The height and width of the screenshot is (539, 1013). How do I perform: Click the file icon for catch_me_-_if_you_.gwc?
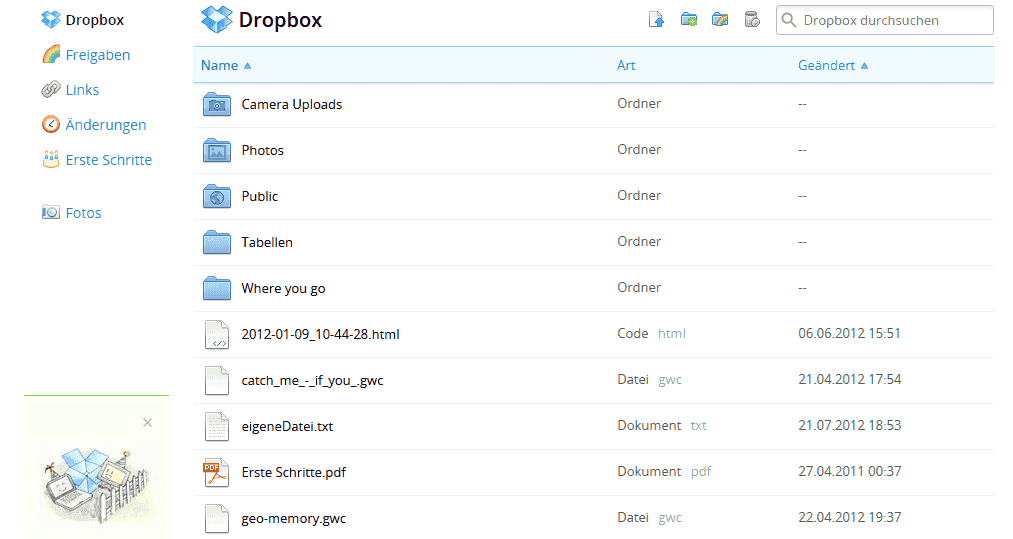[x=217, y=381]
